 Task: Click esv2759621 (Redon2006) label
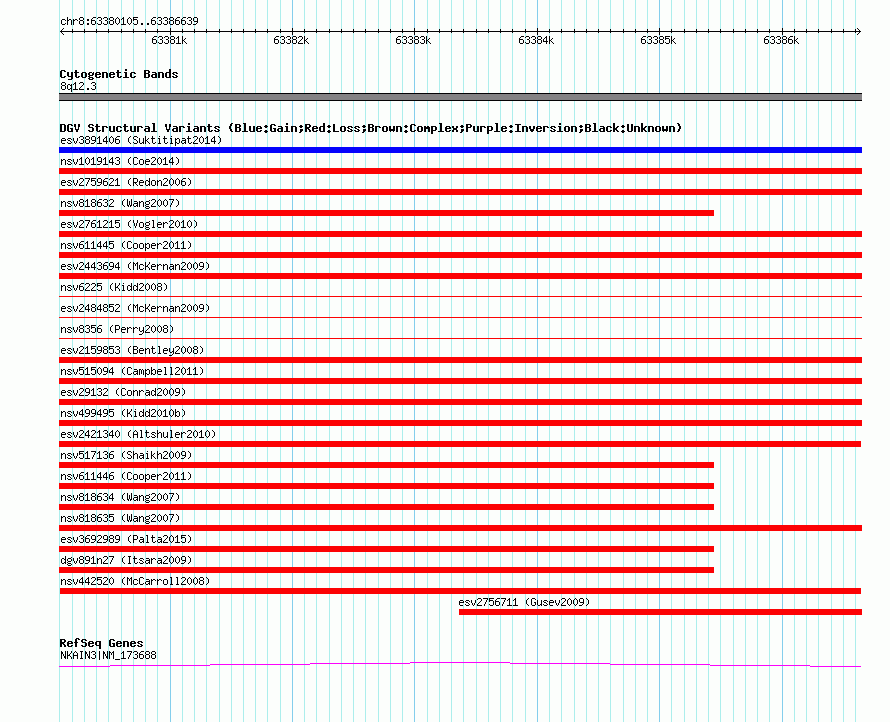126,182
